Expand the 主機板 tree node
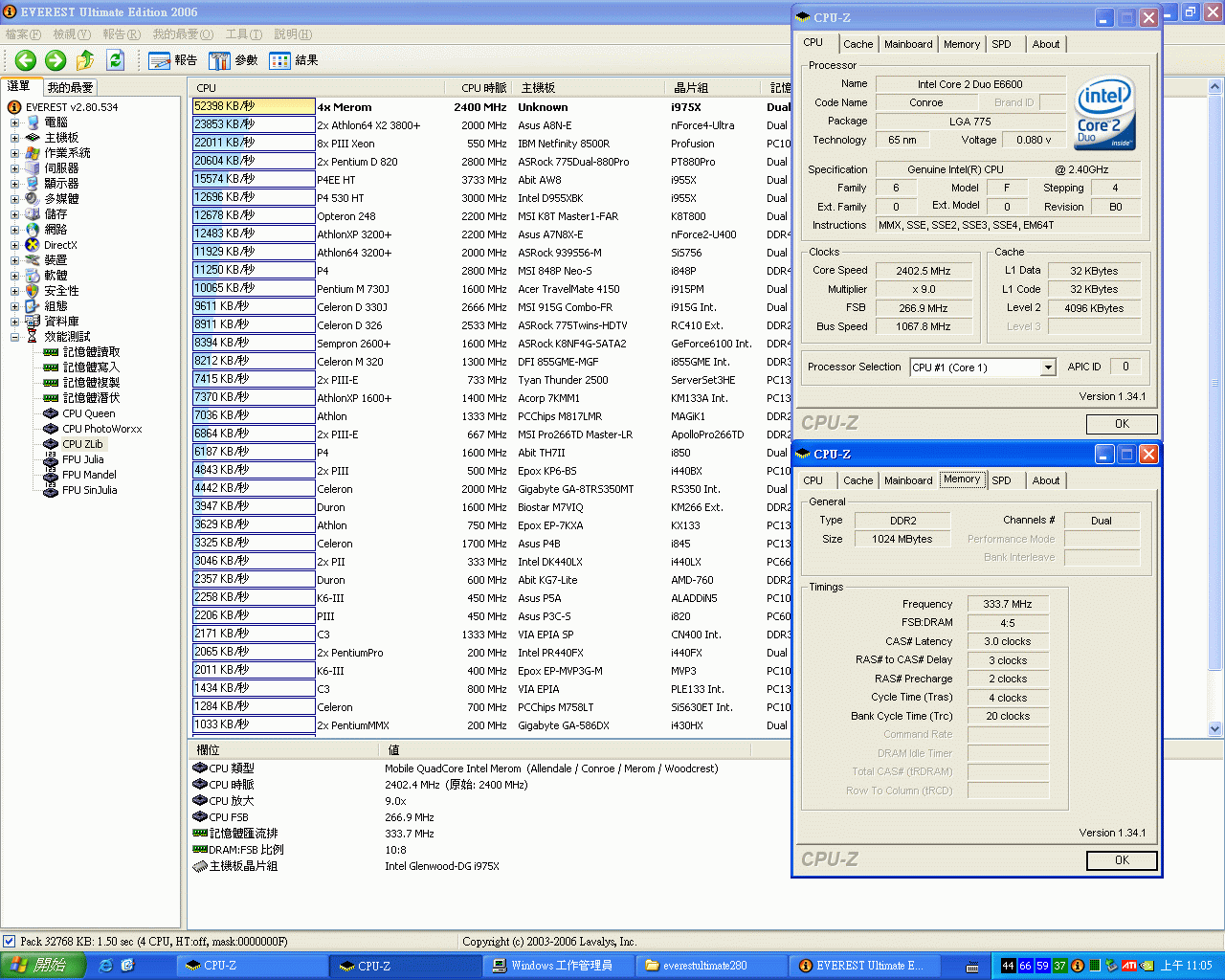The image size is (1225, 980). point(14,138)
